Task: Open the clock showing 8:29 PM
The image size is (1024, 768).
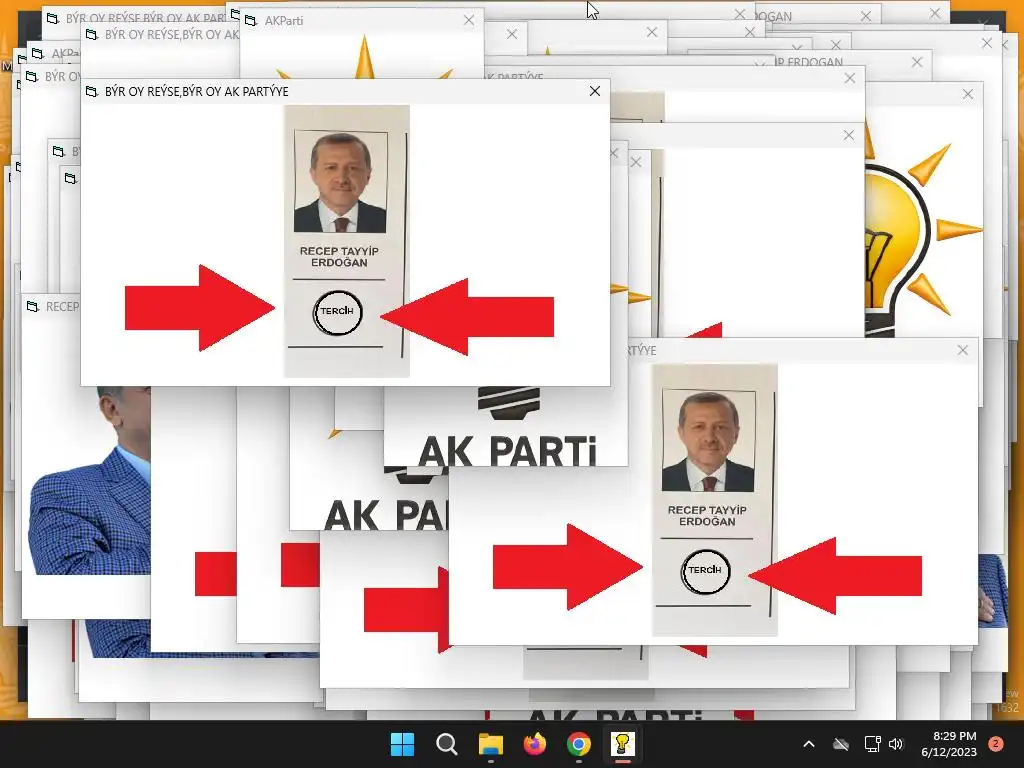Action: click(949, 744)
